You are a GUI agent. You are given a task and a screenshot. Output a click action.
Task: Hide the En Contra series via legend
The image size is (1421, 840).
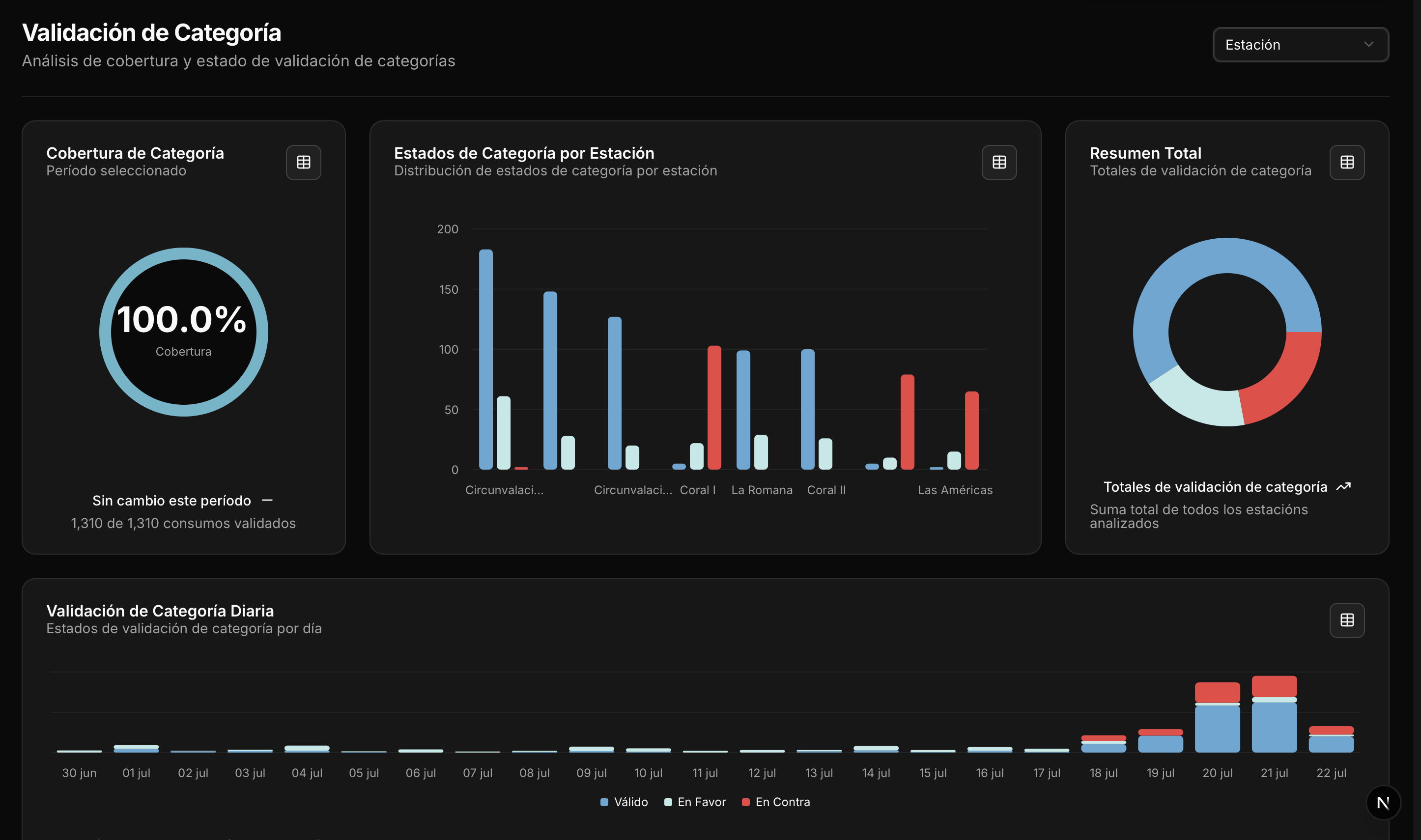click(x=776, y=802)
